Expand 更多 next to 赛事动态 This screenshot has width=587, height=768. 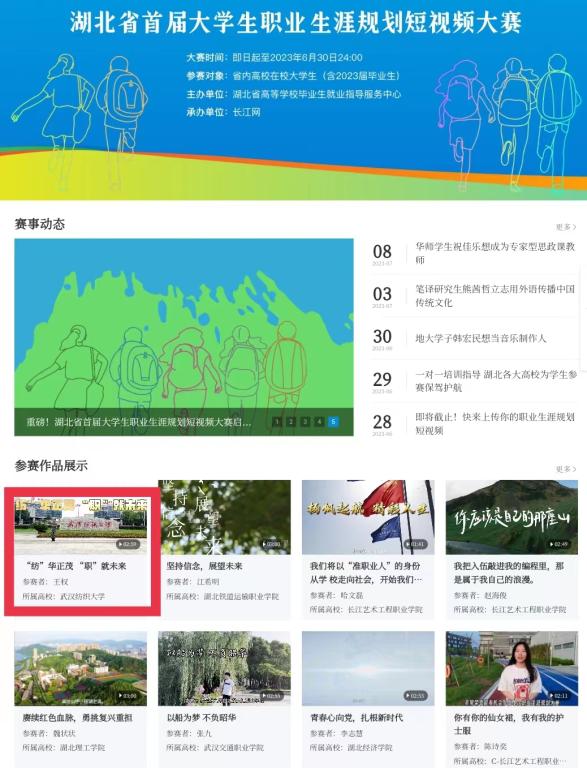pos(566,227)
